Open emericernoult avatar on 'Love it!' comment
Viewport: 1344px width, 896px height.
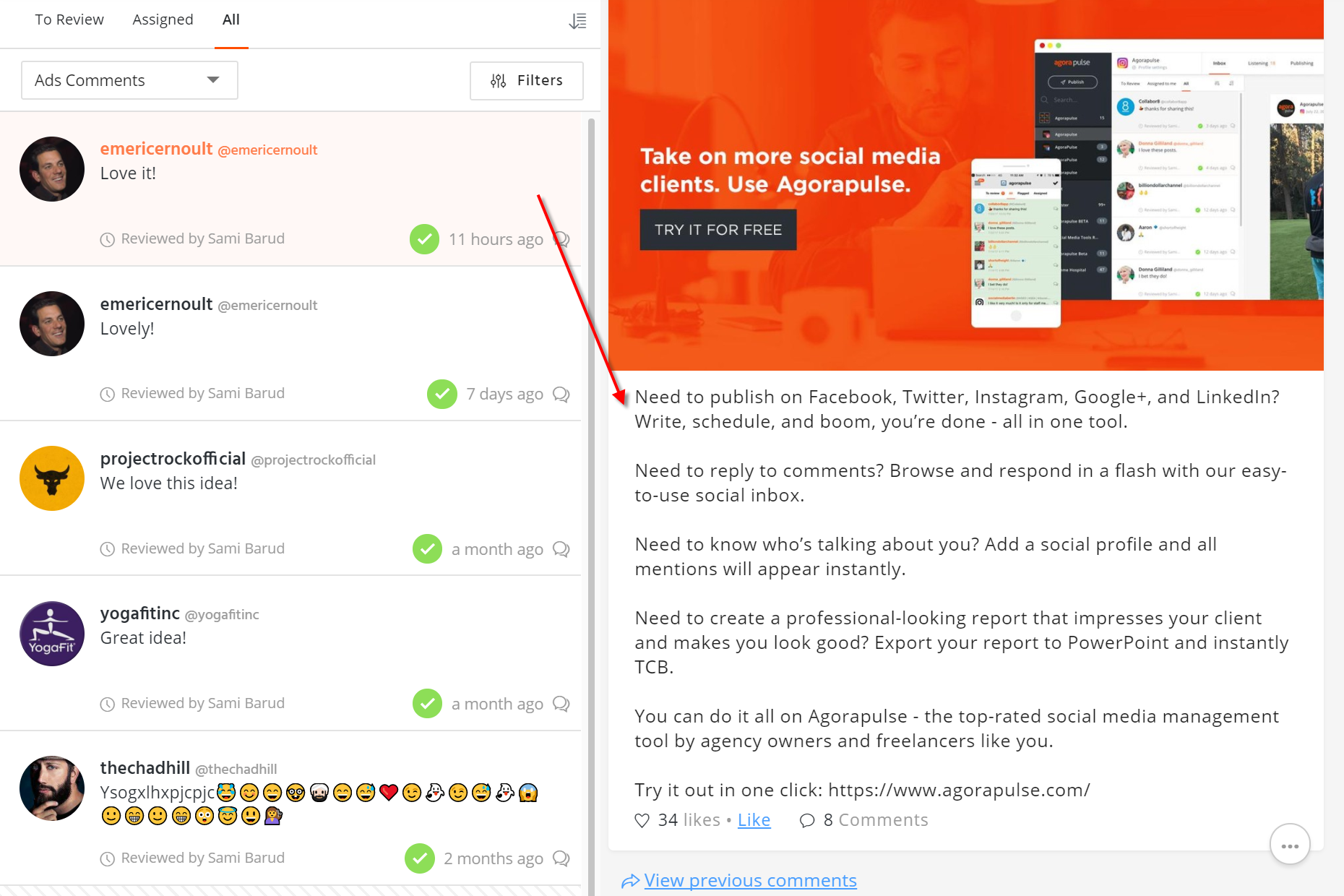tap(52, 169)
